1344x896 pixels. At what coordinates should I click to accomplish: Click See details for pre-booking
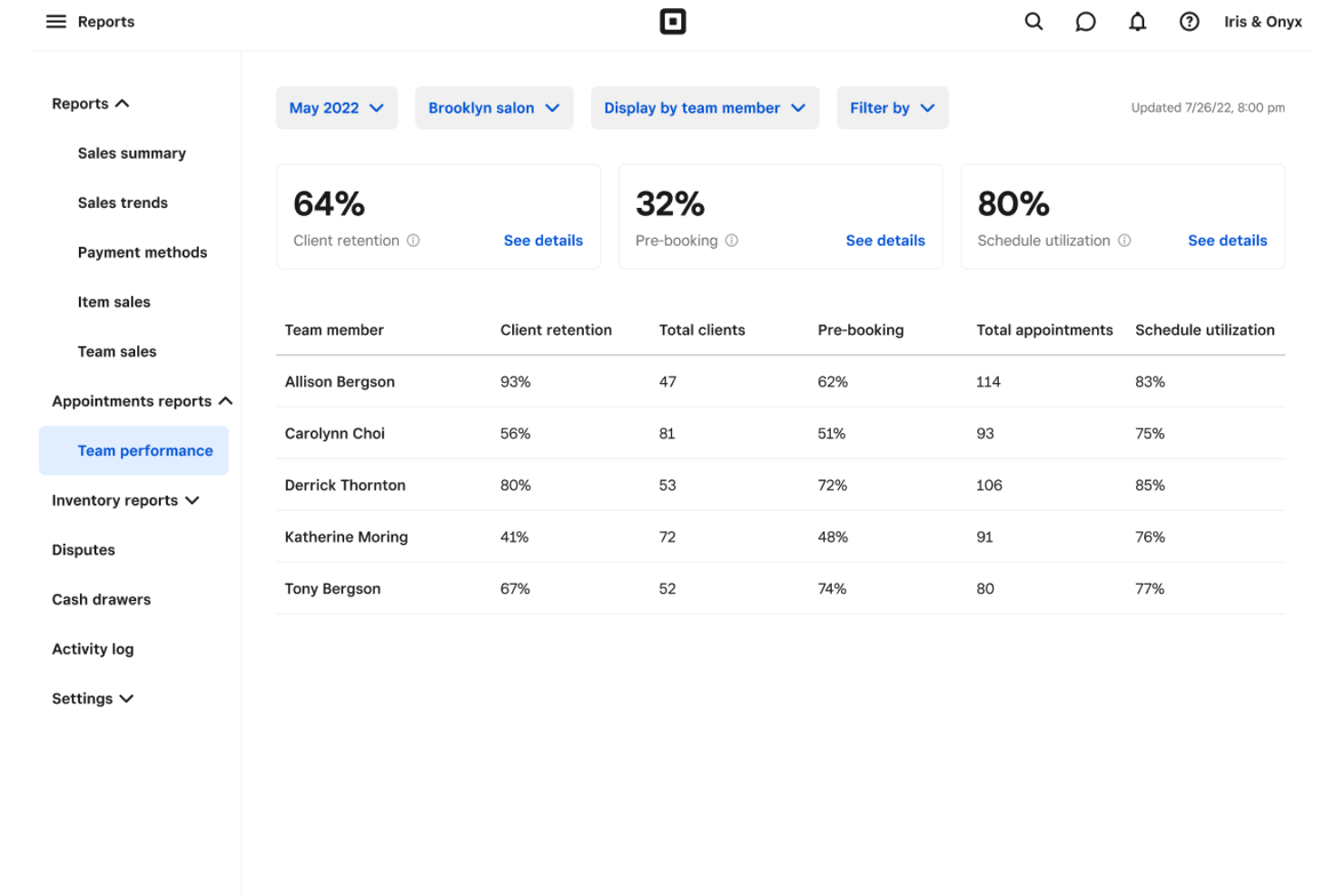pos(885,241)
